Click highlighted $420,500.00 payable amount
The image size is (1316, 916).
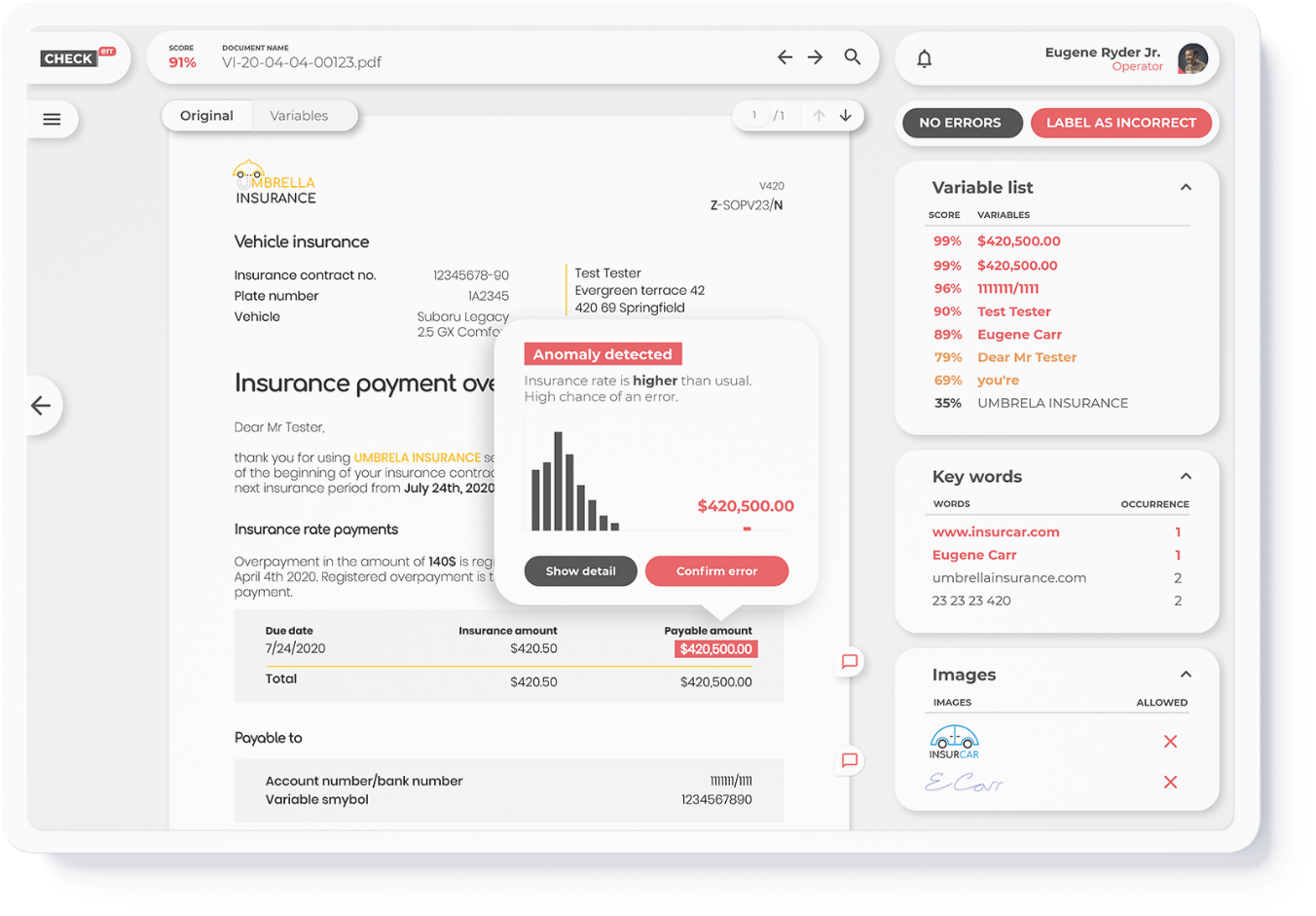coord(715,649)
